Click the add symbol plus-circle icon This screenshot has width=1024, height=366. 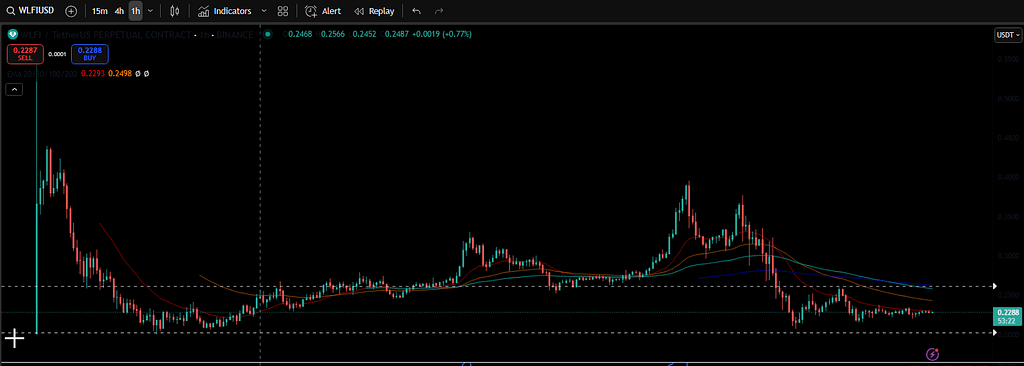(x=71, y=11)
